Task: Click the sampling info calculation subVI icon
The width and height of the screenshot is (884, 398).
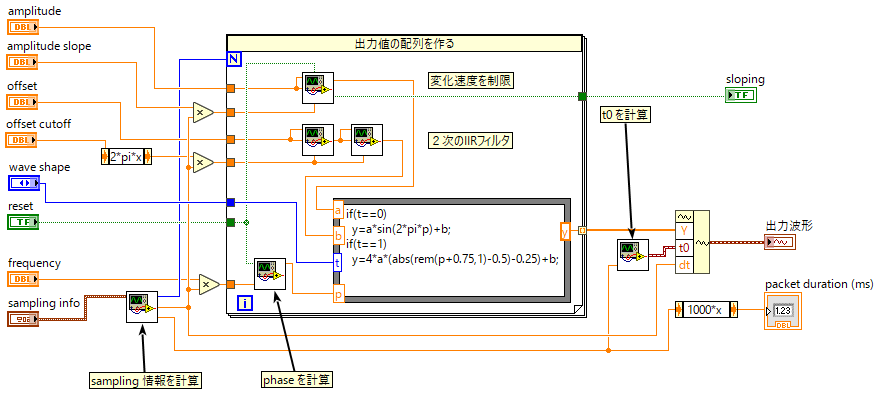Action: (142, 307)
